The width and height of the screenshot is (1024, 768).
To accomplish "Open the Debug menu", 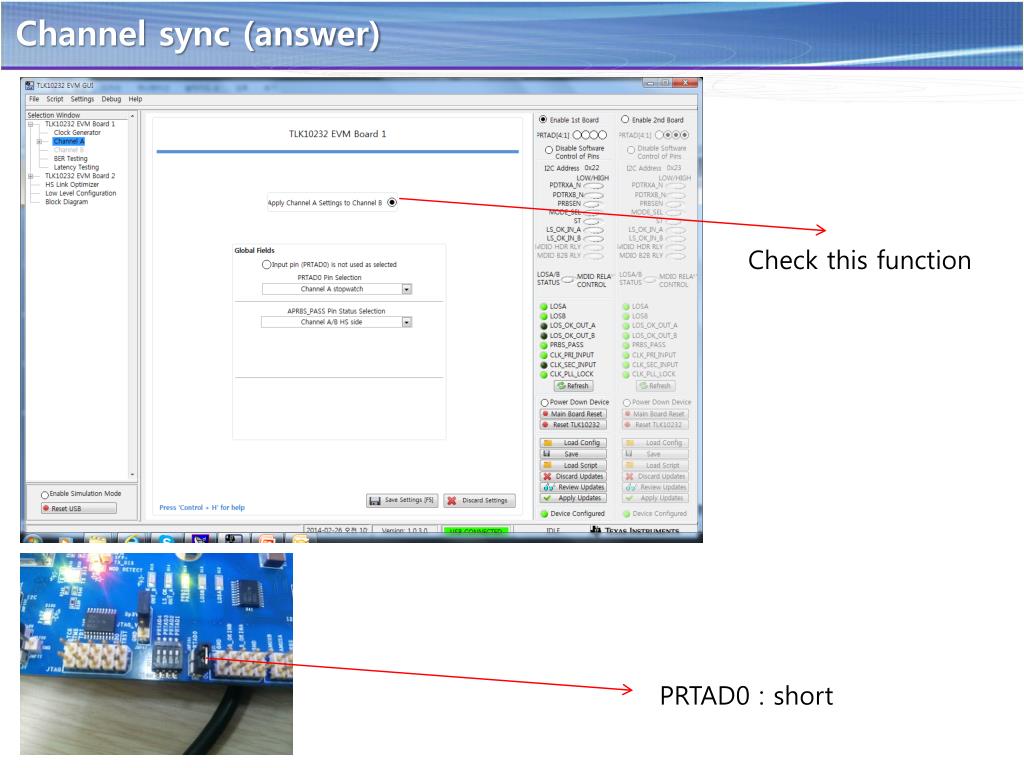I will point(111,99).
